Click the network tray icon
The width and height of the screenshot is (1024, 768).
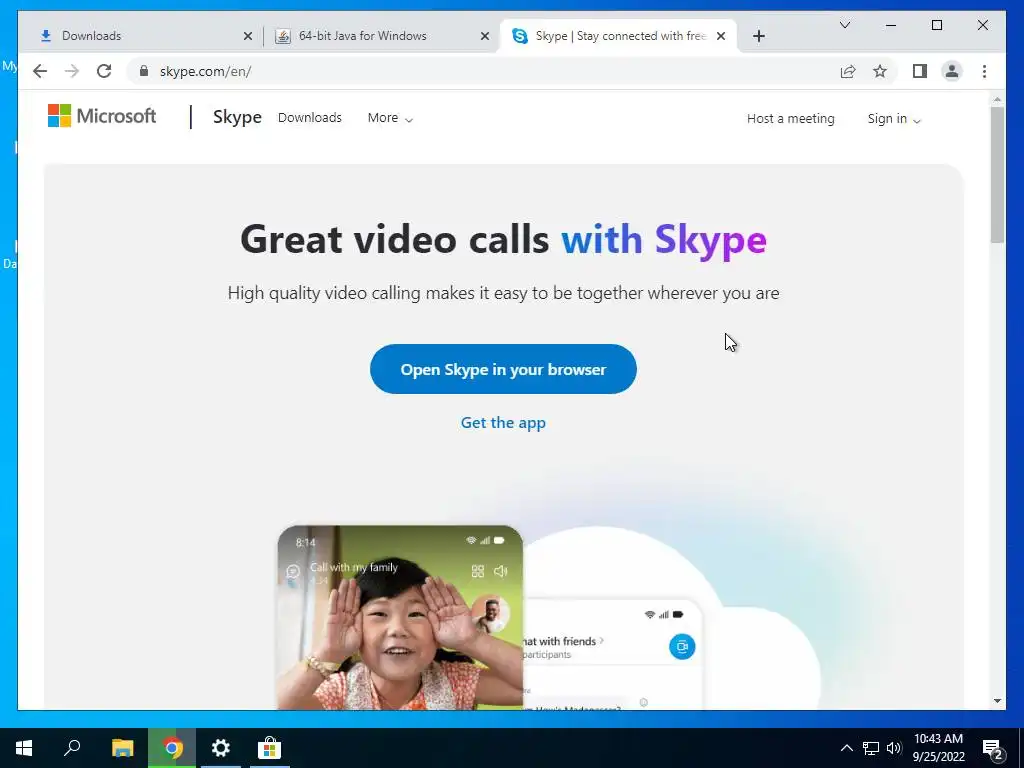[871, 748]
